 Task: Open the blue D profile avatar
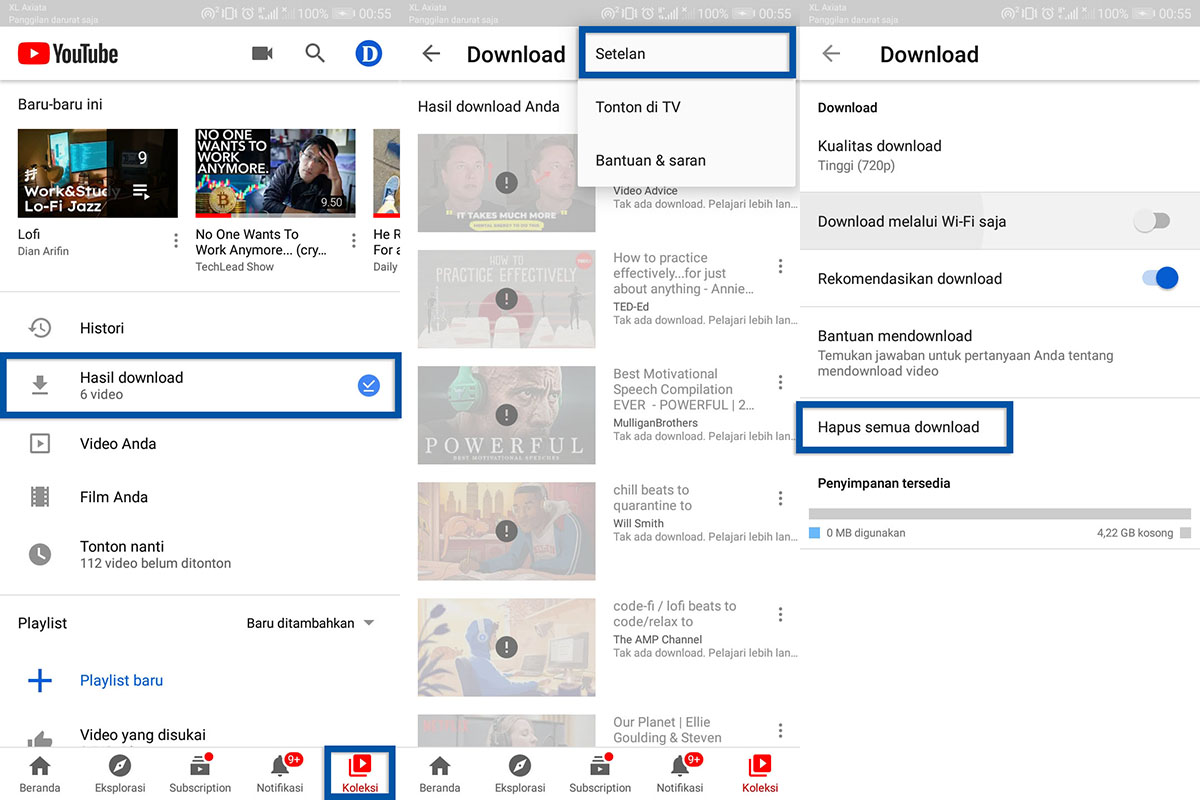click(x=368, y=54)
